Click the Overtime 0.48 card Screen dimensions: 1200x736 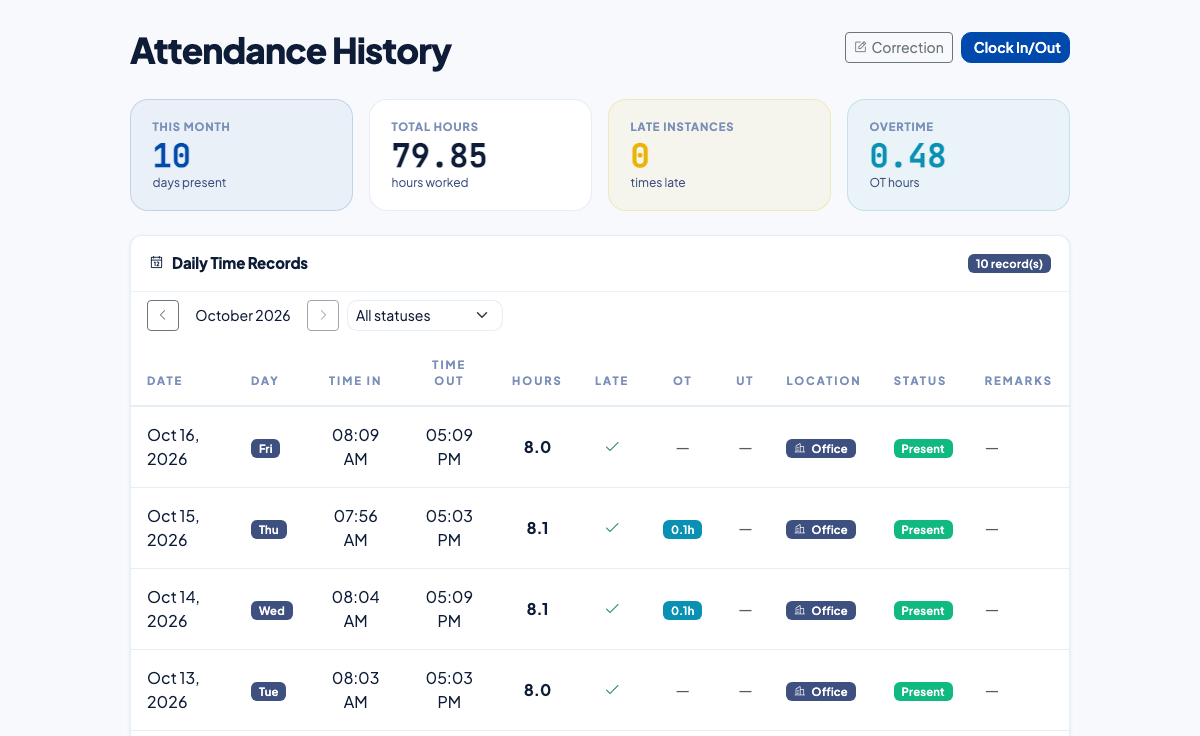pos(958,155)
